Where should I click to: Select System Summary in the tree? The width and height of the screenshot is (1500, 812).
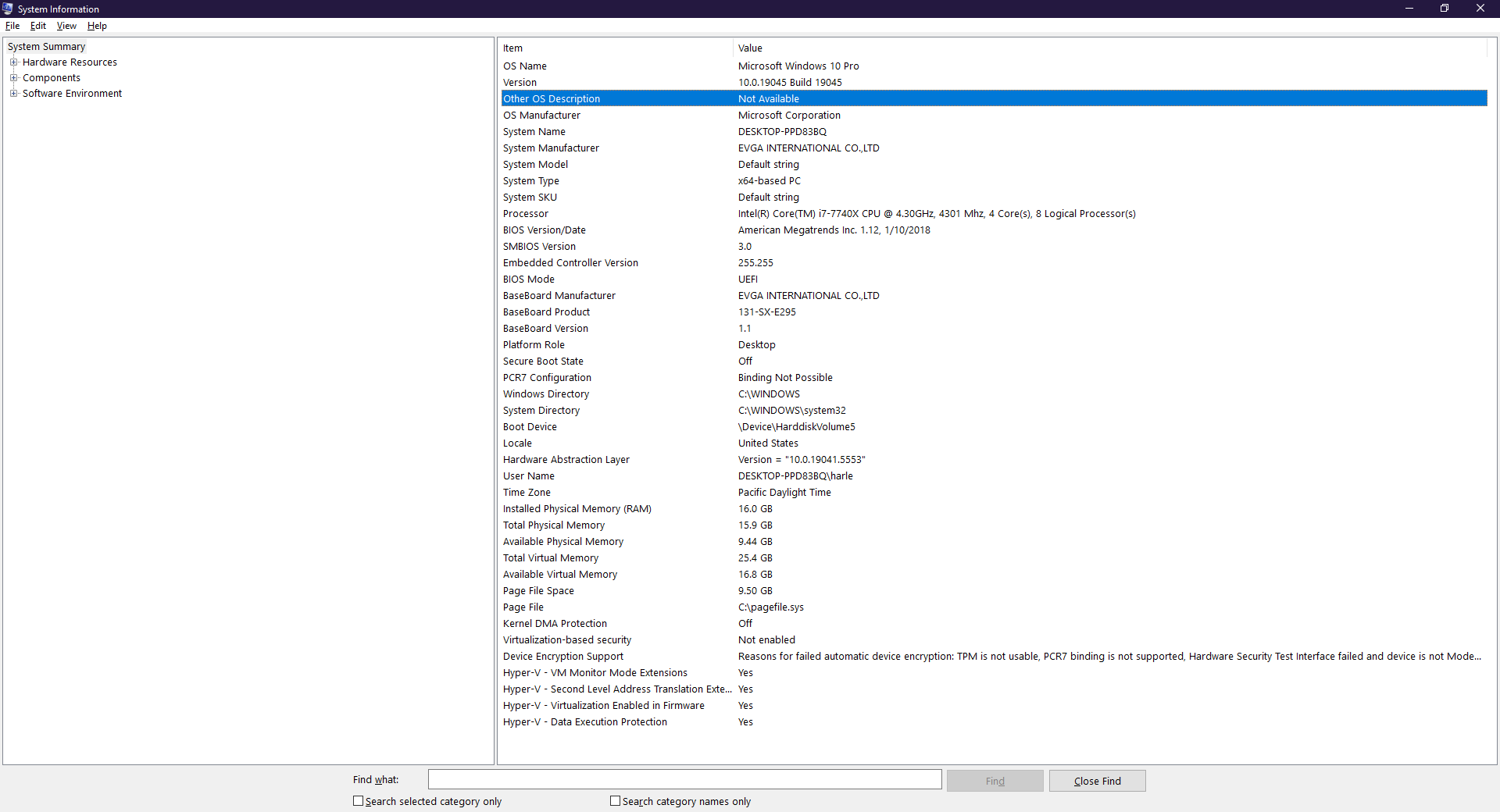tap(46, 47)
